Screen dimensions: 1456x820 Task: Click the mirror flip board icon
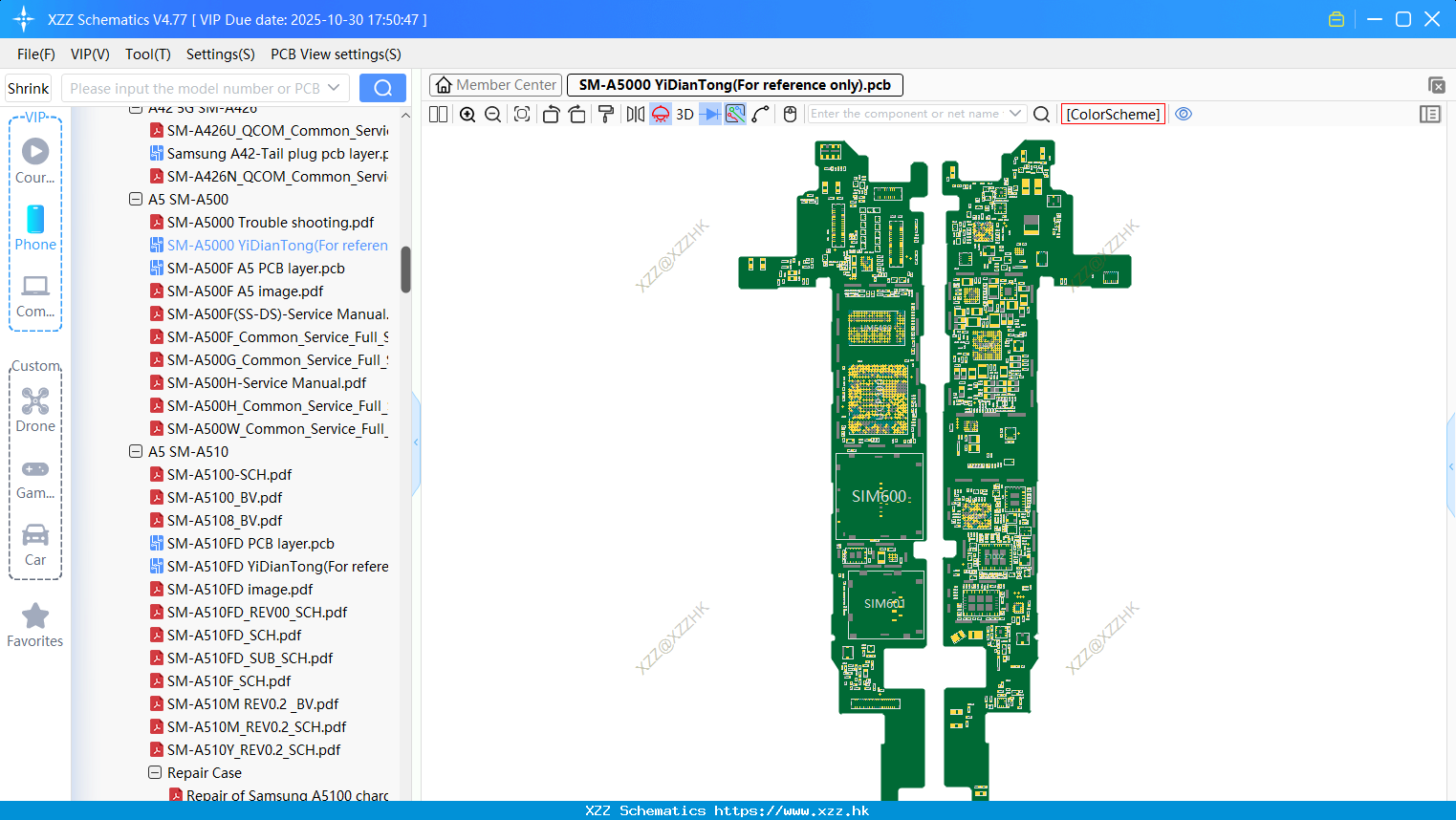[636, 115]
